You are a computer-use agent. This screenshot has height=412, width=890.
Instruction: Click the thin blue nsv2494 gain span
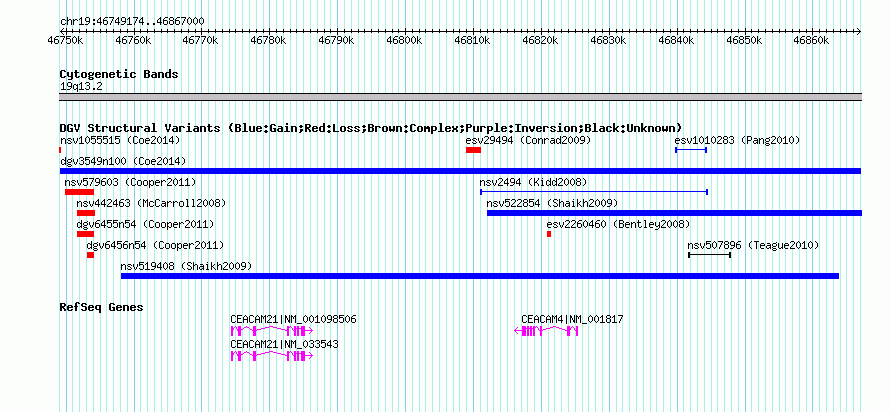(x=594, y=192)
